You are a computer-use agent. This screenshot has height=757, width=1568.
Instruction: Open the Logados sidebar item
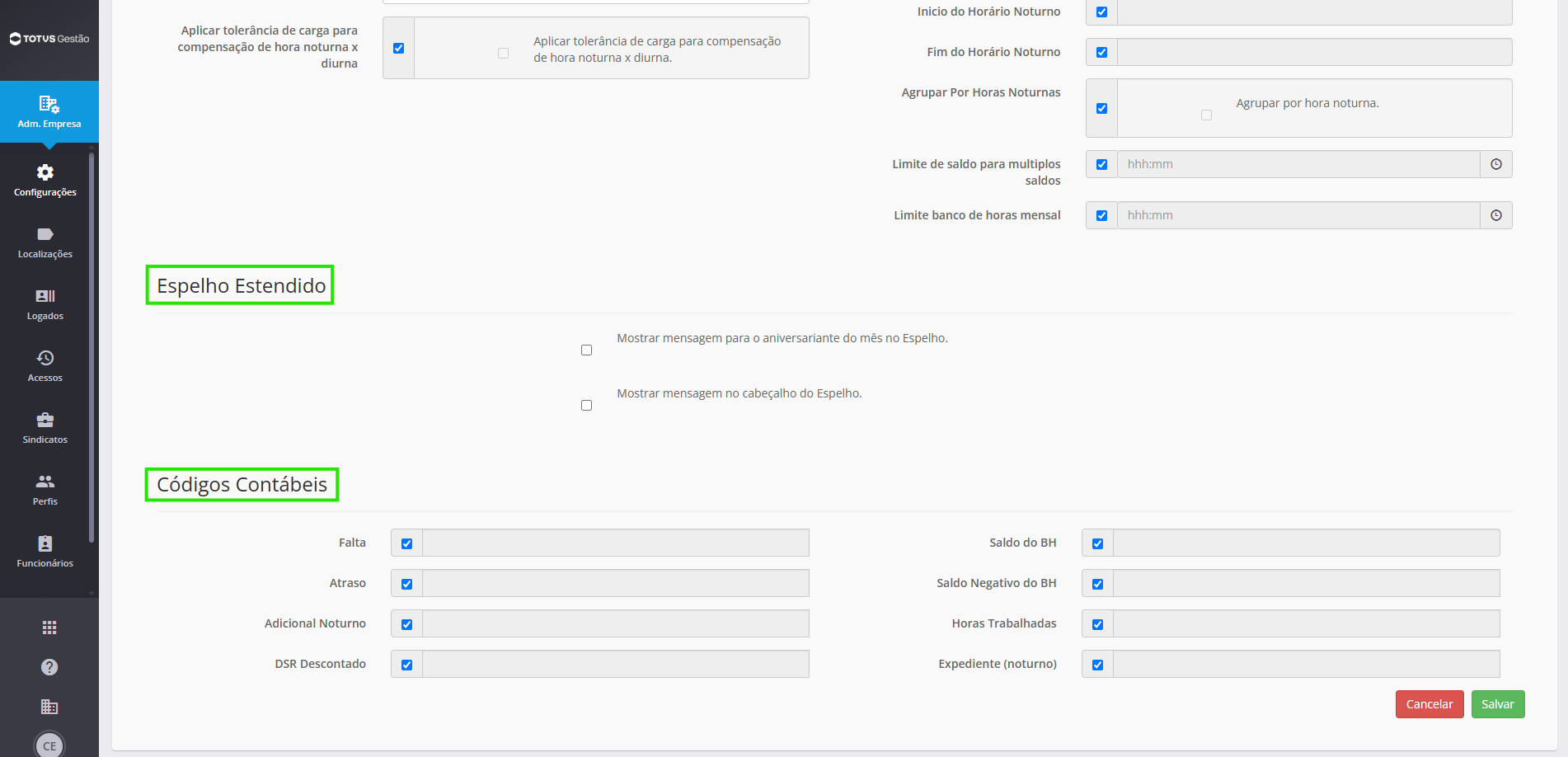(45, 304)
